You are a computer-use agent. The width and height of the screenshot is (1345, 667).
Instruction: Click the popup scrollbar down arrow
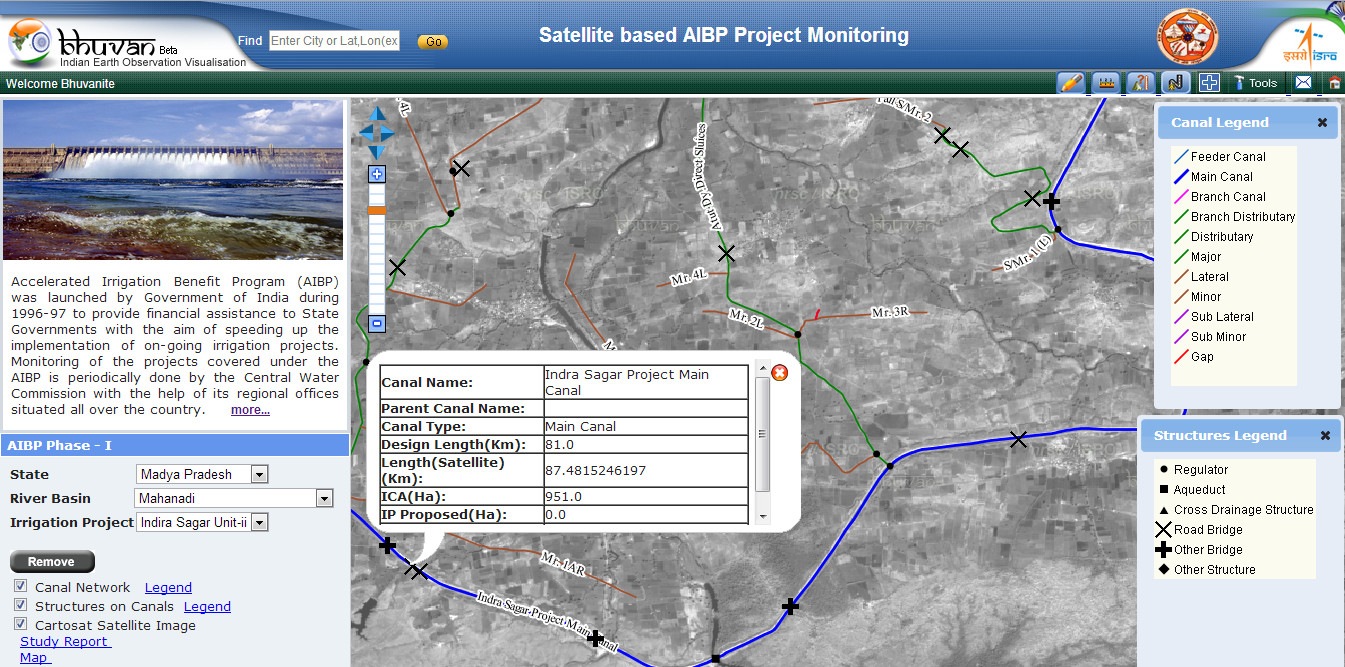click(762, 516)
